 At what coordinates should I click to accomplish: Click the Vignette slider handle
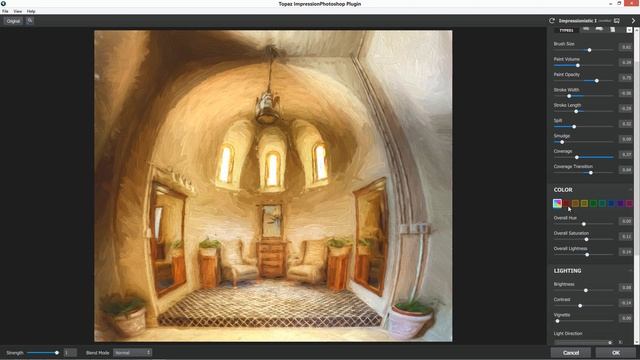pyautogui.click(x=558, y=321)
